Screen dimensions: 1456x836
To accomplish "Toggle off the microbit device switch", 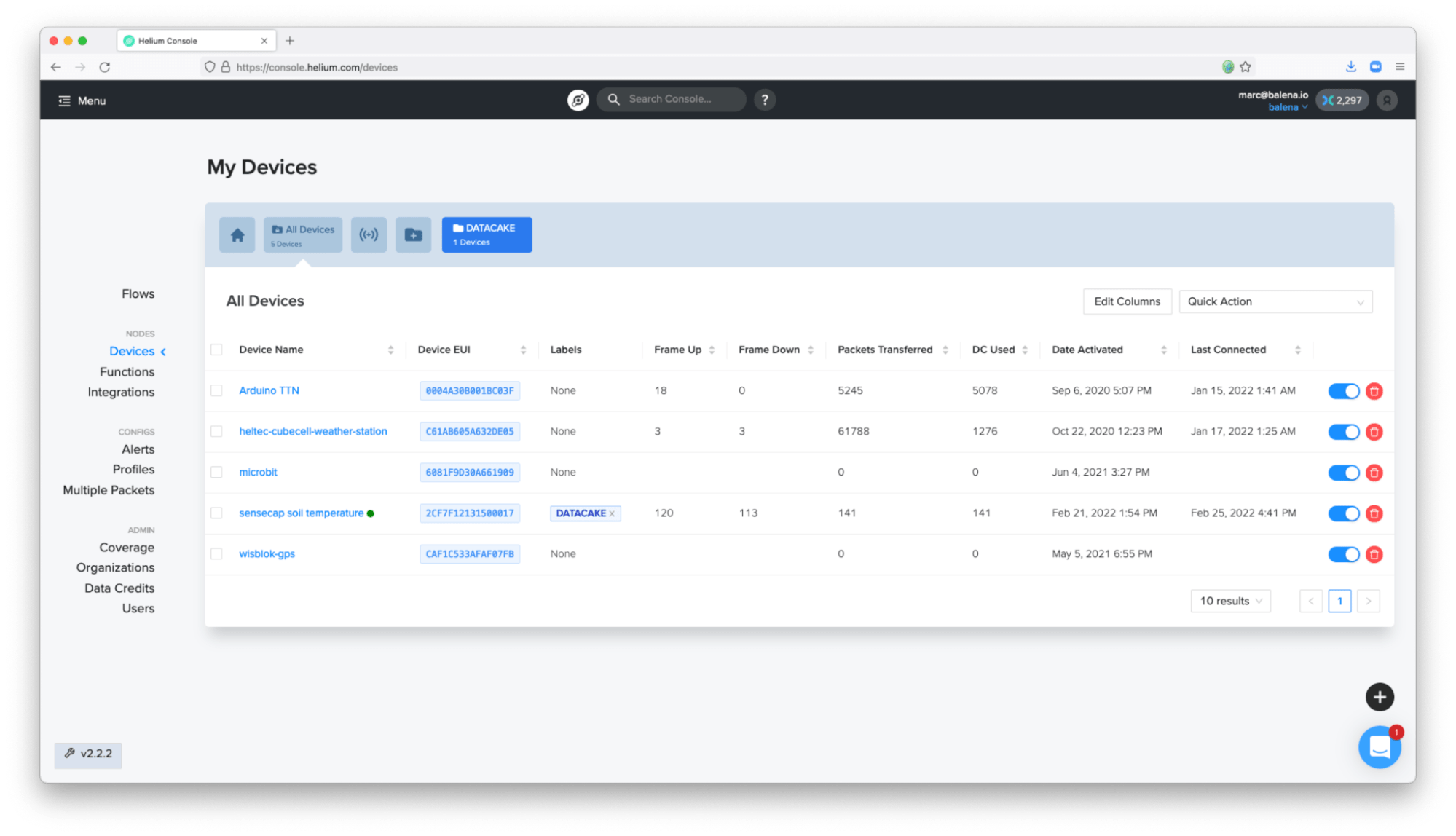I will (1343, 473).
